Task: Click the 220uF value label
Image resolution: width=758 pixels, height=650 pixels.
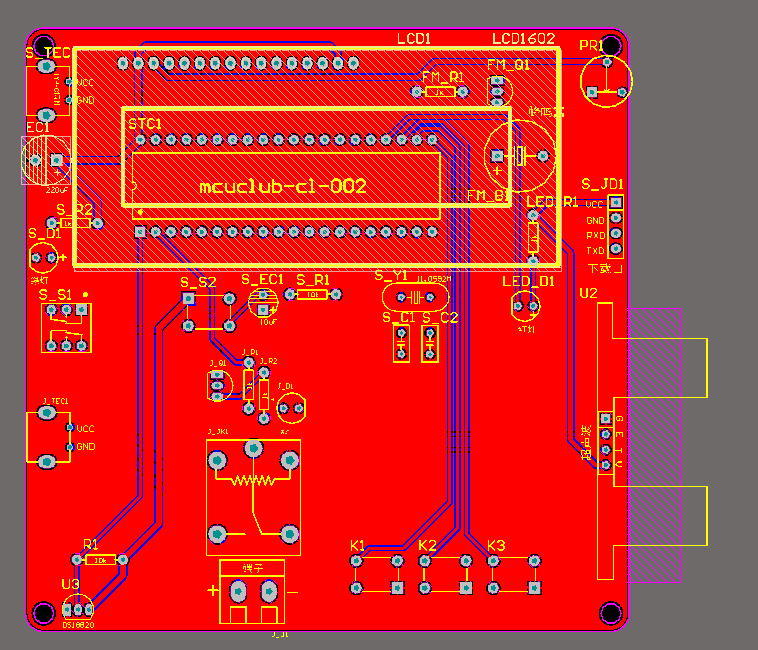Action: click(57, 190)
